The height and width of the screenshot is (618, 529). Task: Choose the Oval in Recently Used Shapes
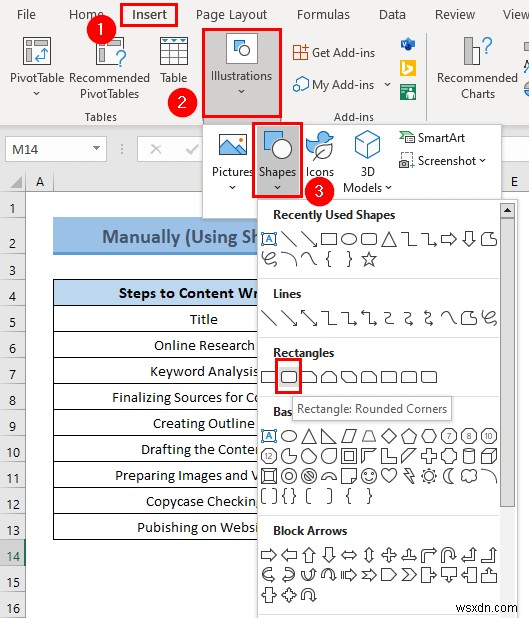tap(349, 239)
